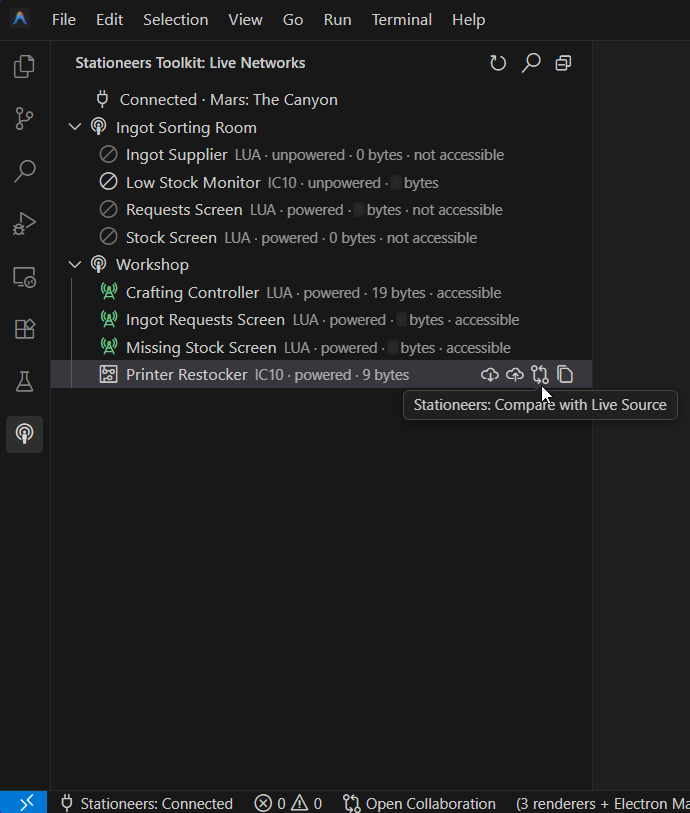Open the Testing flask view
Screen dimensions: 690x813
[24, 382]
